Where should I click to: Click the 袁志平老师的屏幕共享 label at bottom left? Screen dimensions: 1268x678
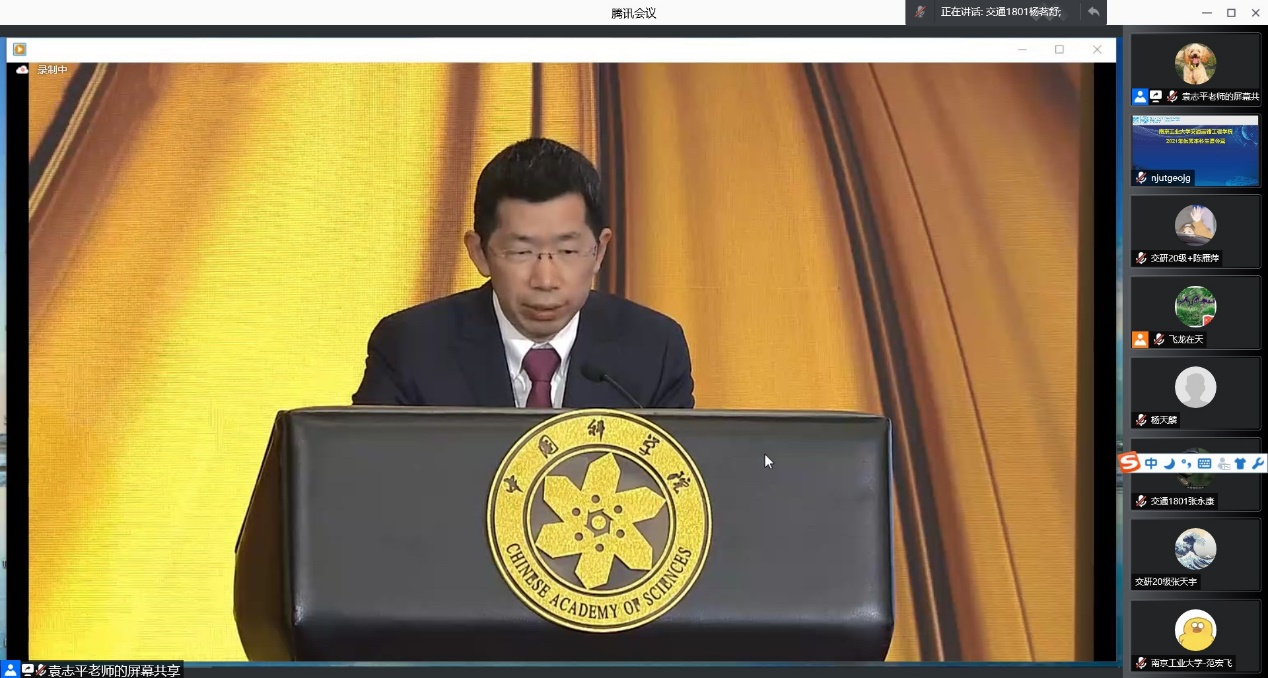(x=114, y=670)
